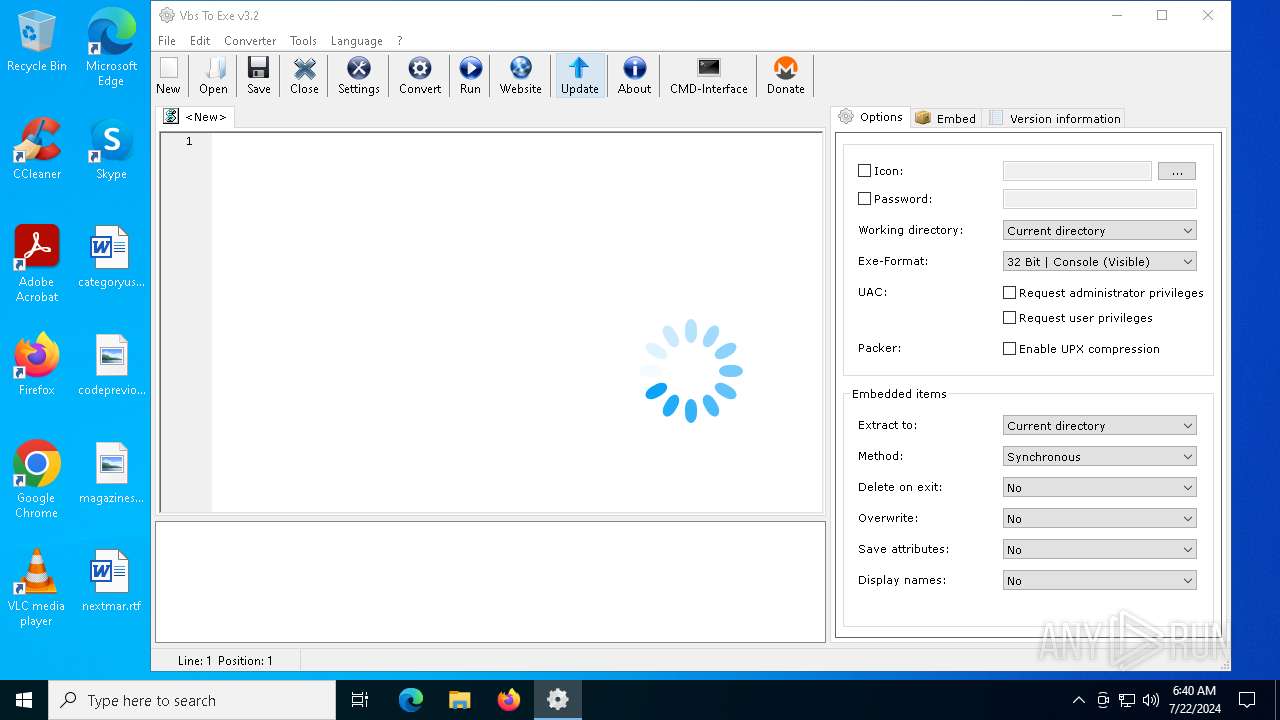Enable the Password checkbox
The width and height of the screenshot is (1280, 720).
pyautogui.click(x=865, y=199)
